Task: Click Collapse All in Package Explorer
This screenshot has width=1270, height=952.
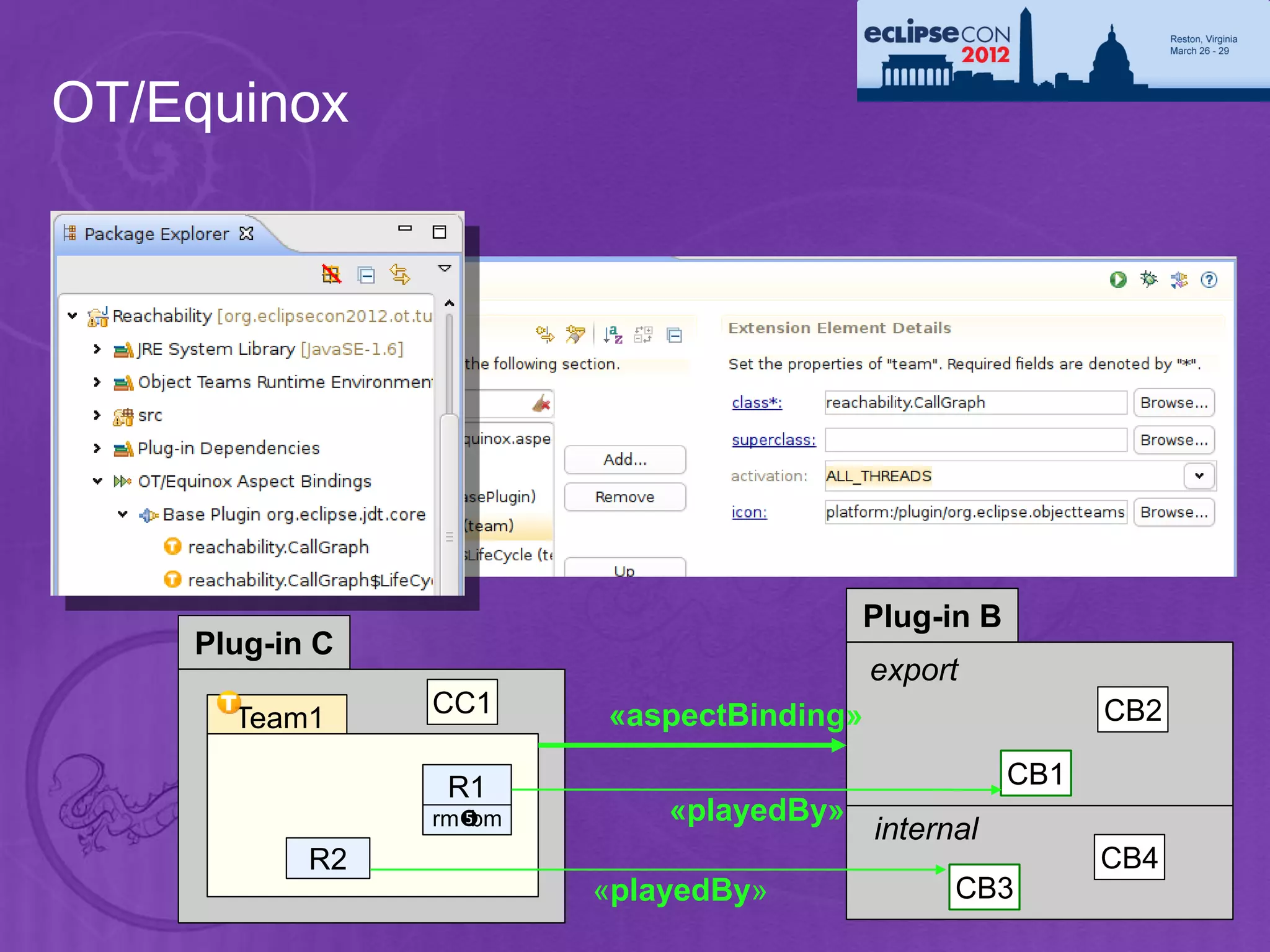Action: pos(366,275)
